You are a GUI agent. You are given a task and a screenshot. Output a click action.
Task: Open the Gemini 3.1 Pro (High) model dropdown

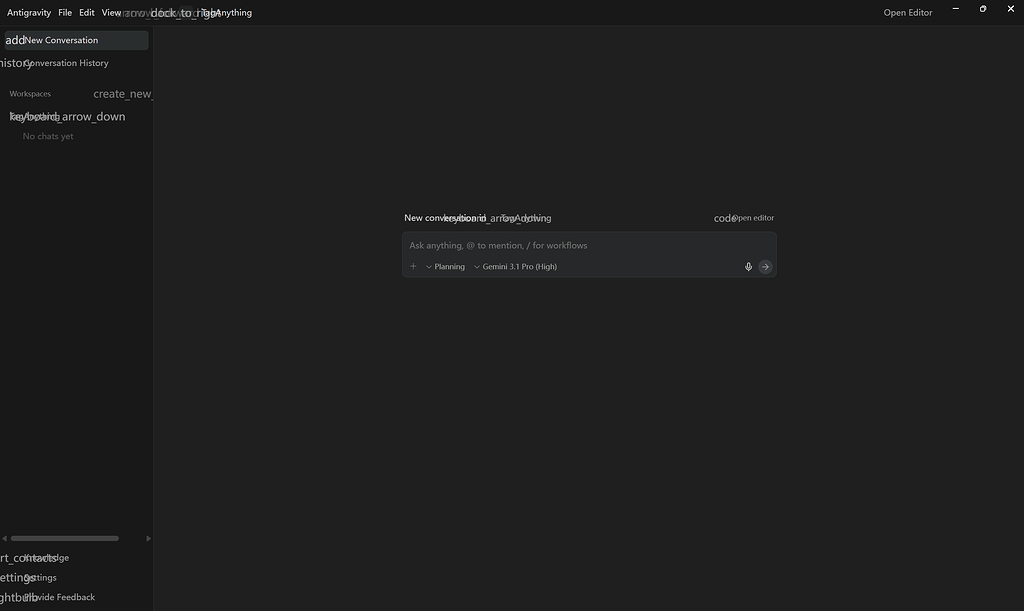coord(515,266)
